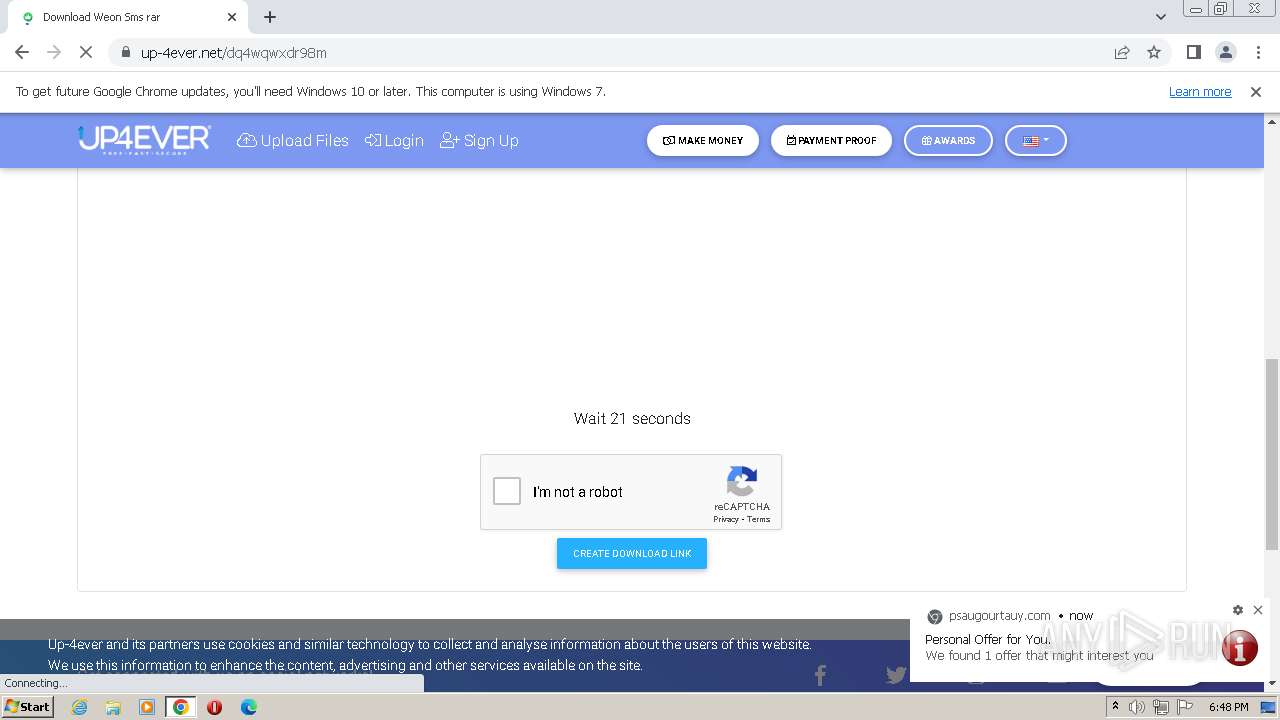Screen dimensions: 1280x720
Task: Open Chrome profile avatar
Action: pyautogui.click(x=1226, y=52)
